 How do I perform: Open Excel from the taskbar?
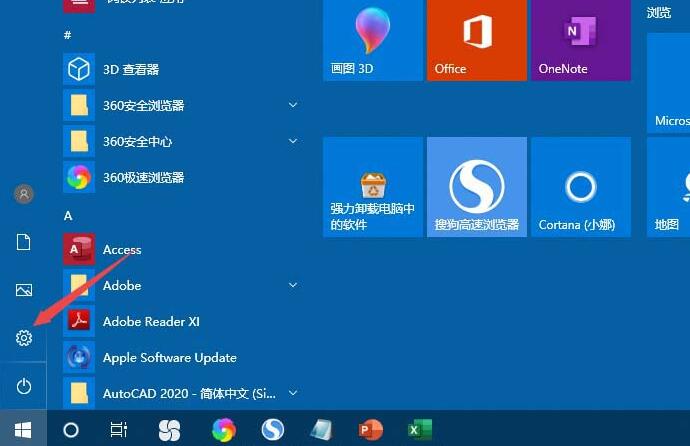[420, 430]
